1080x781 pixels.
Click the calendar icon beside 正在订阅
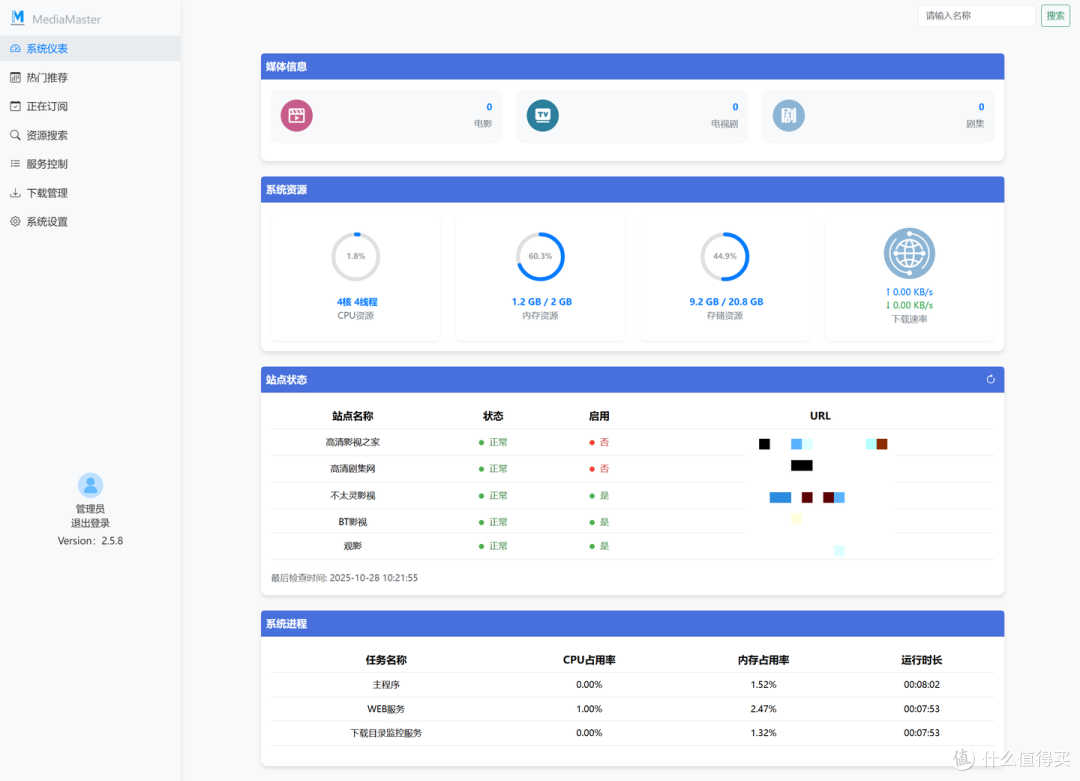(x=15, y=106)
